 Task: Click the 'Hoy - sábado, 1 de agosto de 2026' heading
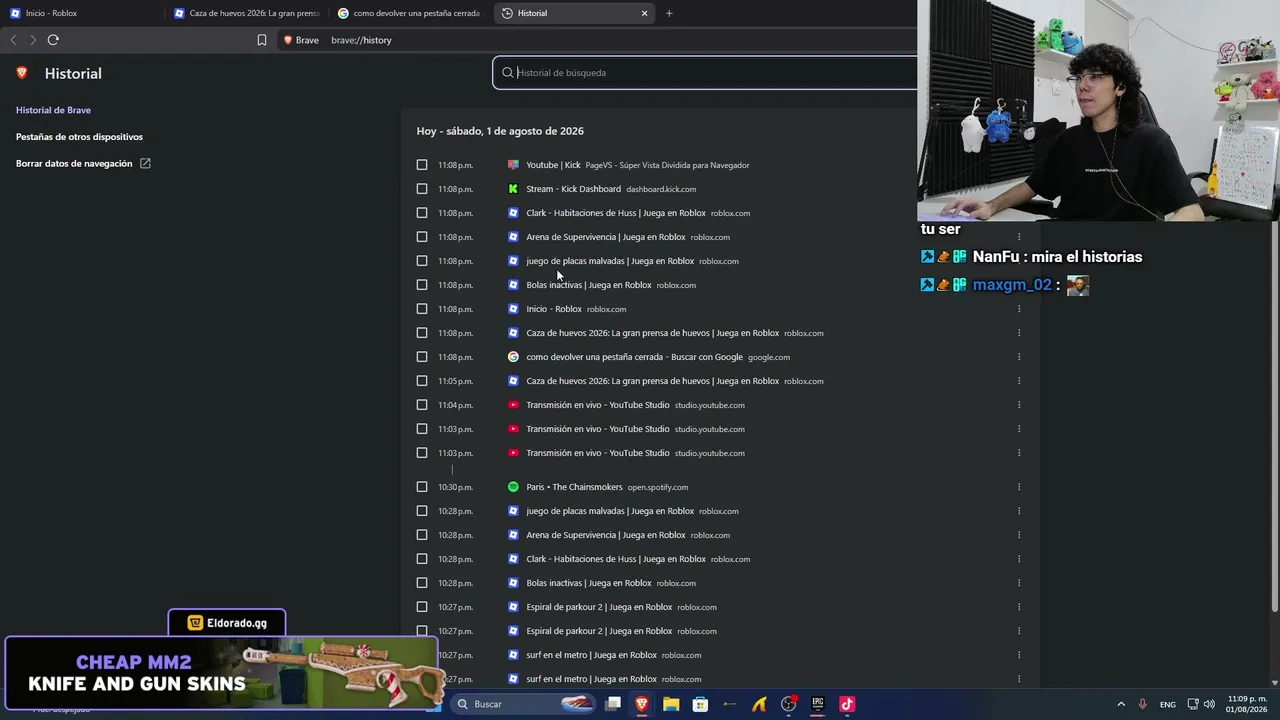pos(500,131)
